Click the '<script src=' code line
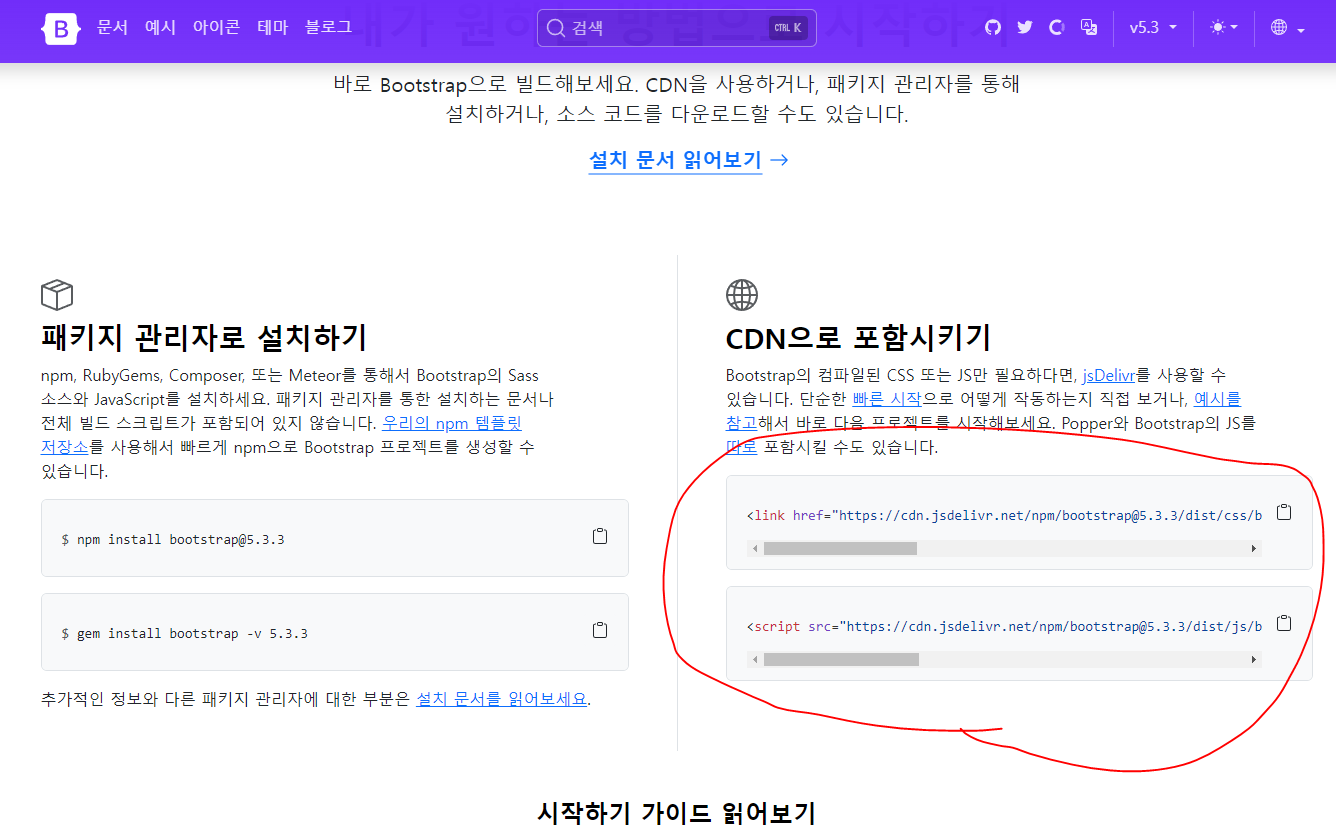The width and height of the screenshot is (1336, 827). [x=1004, y=627]
